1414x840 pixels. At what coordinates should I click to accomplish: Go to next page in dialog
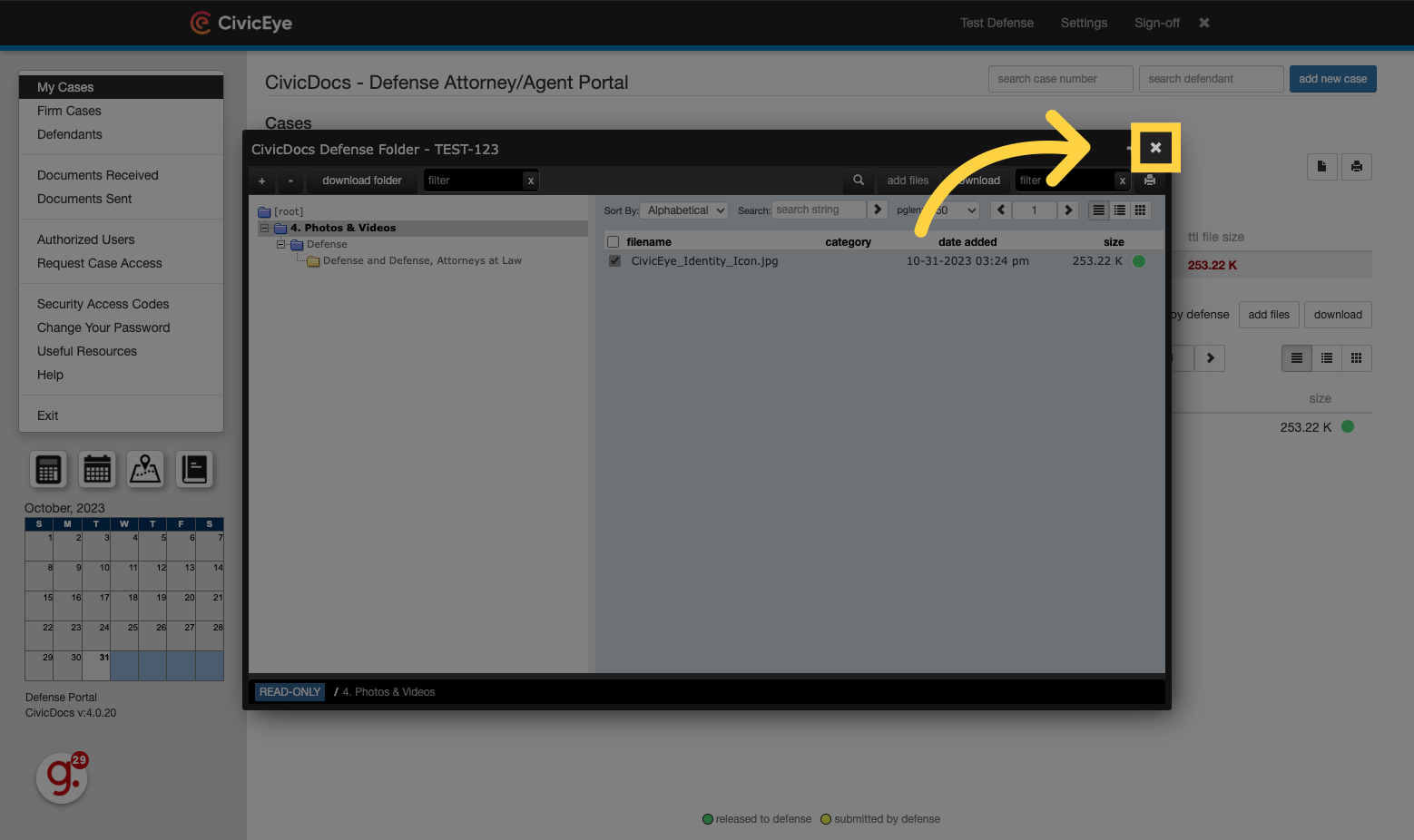point(1068,210)
